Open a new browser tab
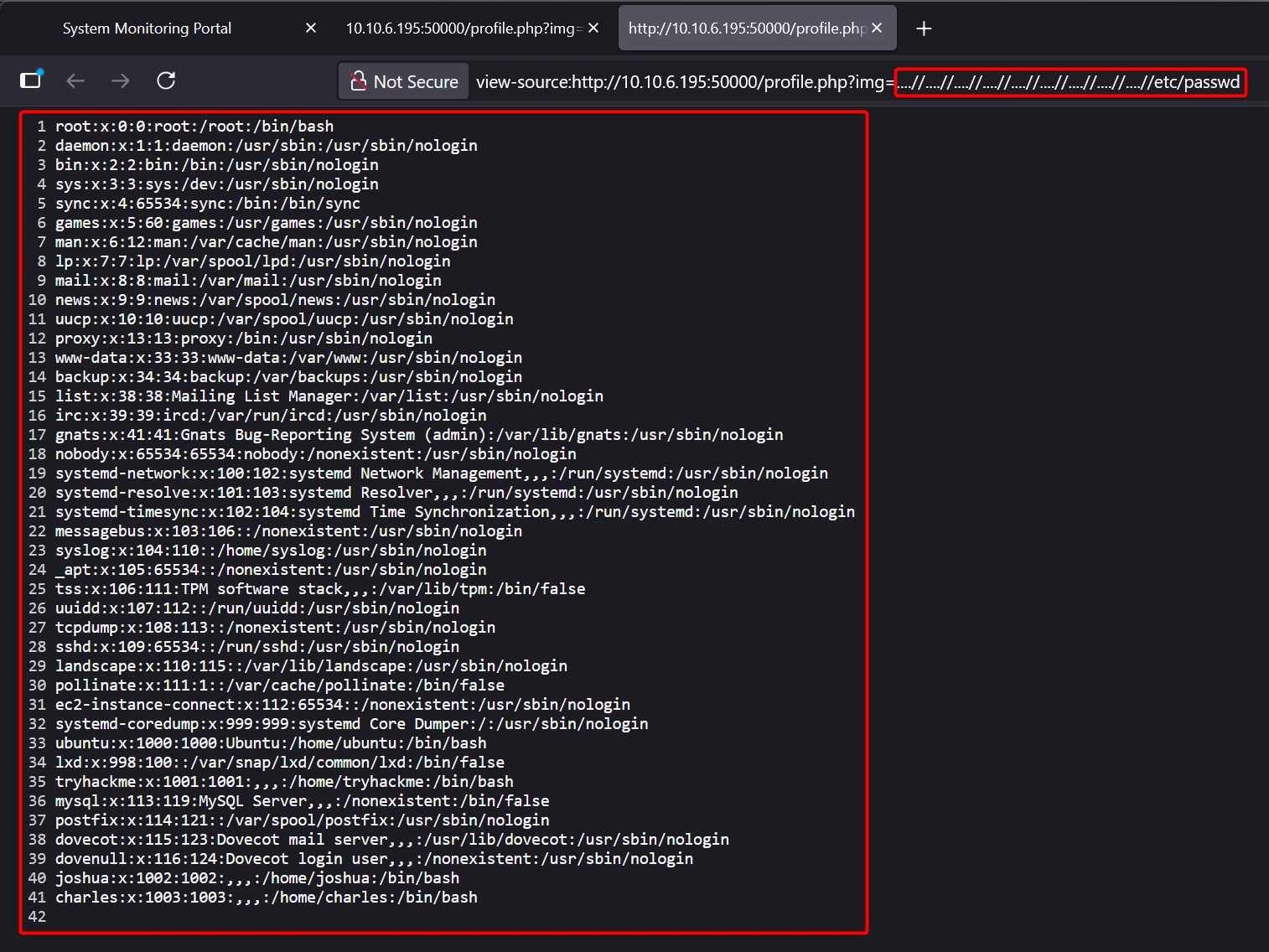The height and width of the screenshot is (952, 1269). coord(924,28)
